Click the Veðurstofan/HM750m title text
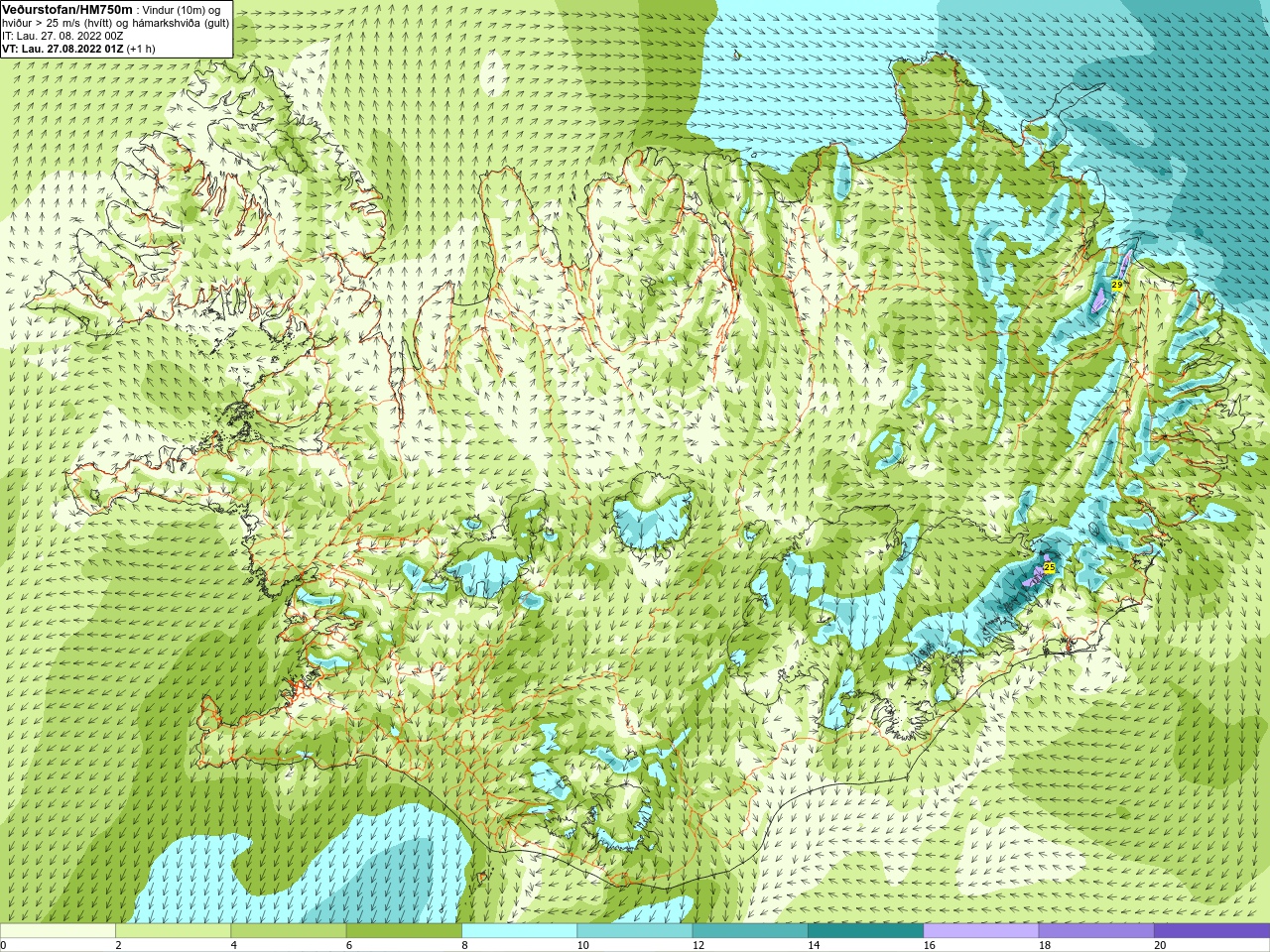This screenshot has height=952, width=1270. click(67, 9)
